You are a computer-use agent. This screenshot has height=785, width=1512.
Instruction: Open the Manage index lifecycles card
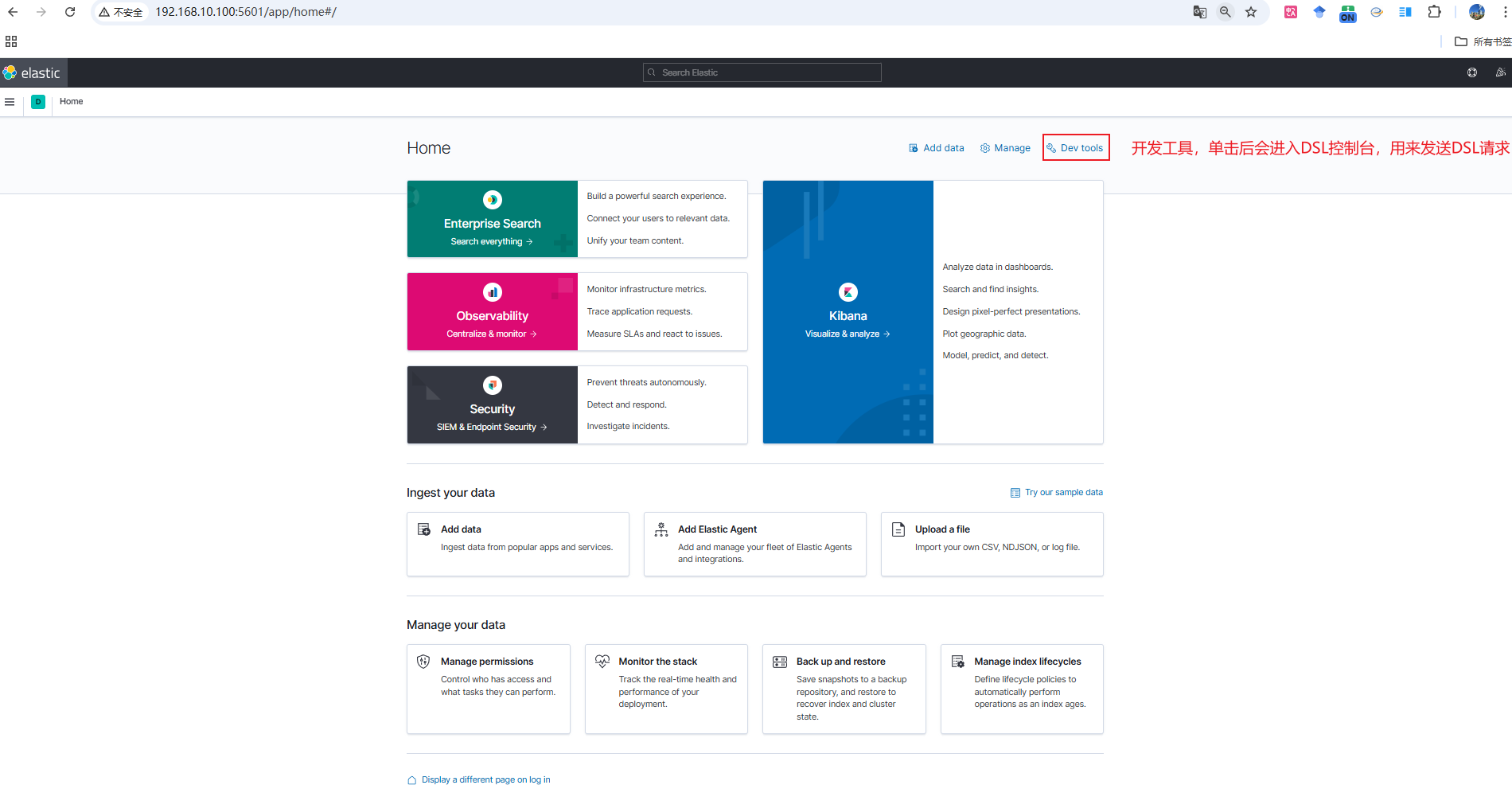tap(1022, 689)
